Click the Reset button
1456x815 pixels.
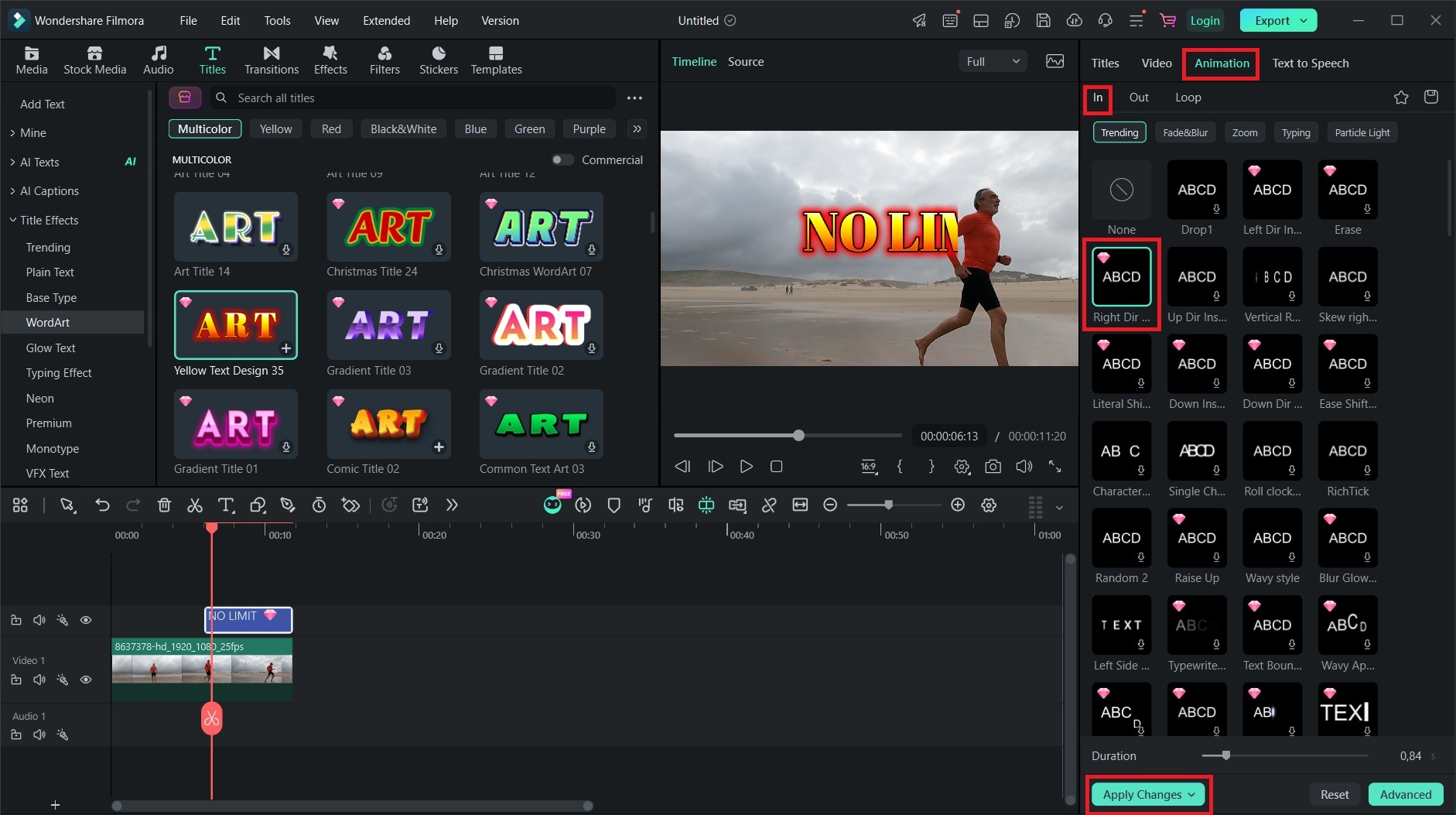tap(1335, 794)
